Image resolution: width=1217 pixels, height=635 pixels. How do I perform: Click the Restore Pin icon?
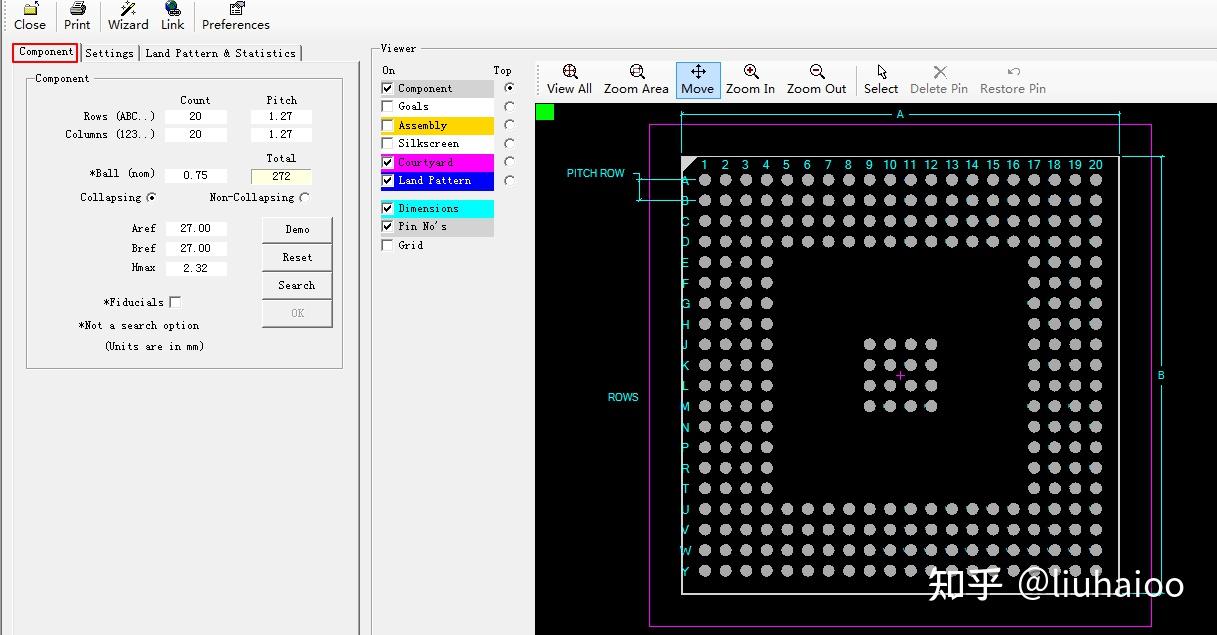(1012, 79)
